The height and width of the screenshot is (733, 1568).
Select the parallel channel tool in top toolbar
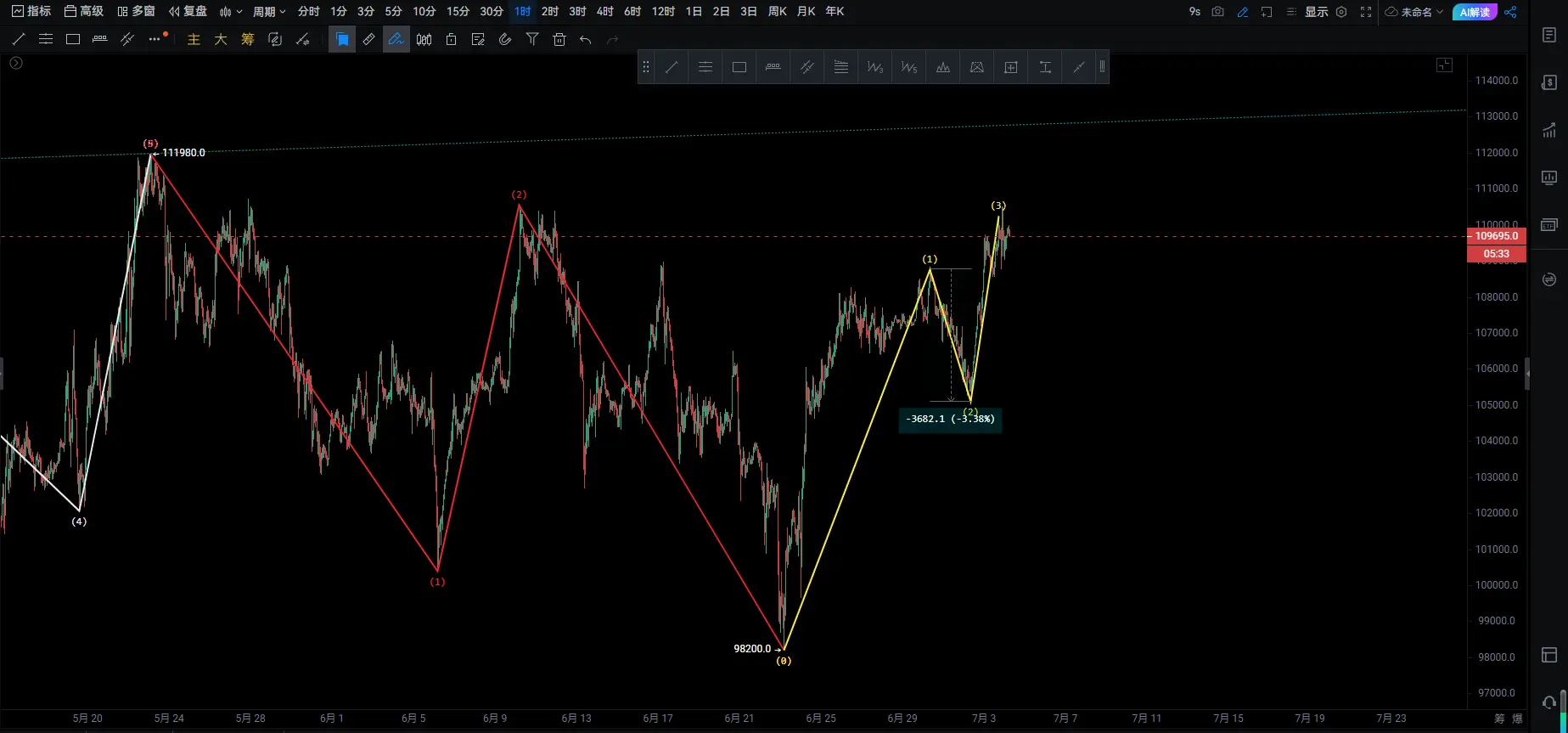click(127, 39)
